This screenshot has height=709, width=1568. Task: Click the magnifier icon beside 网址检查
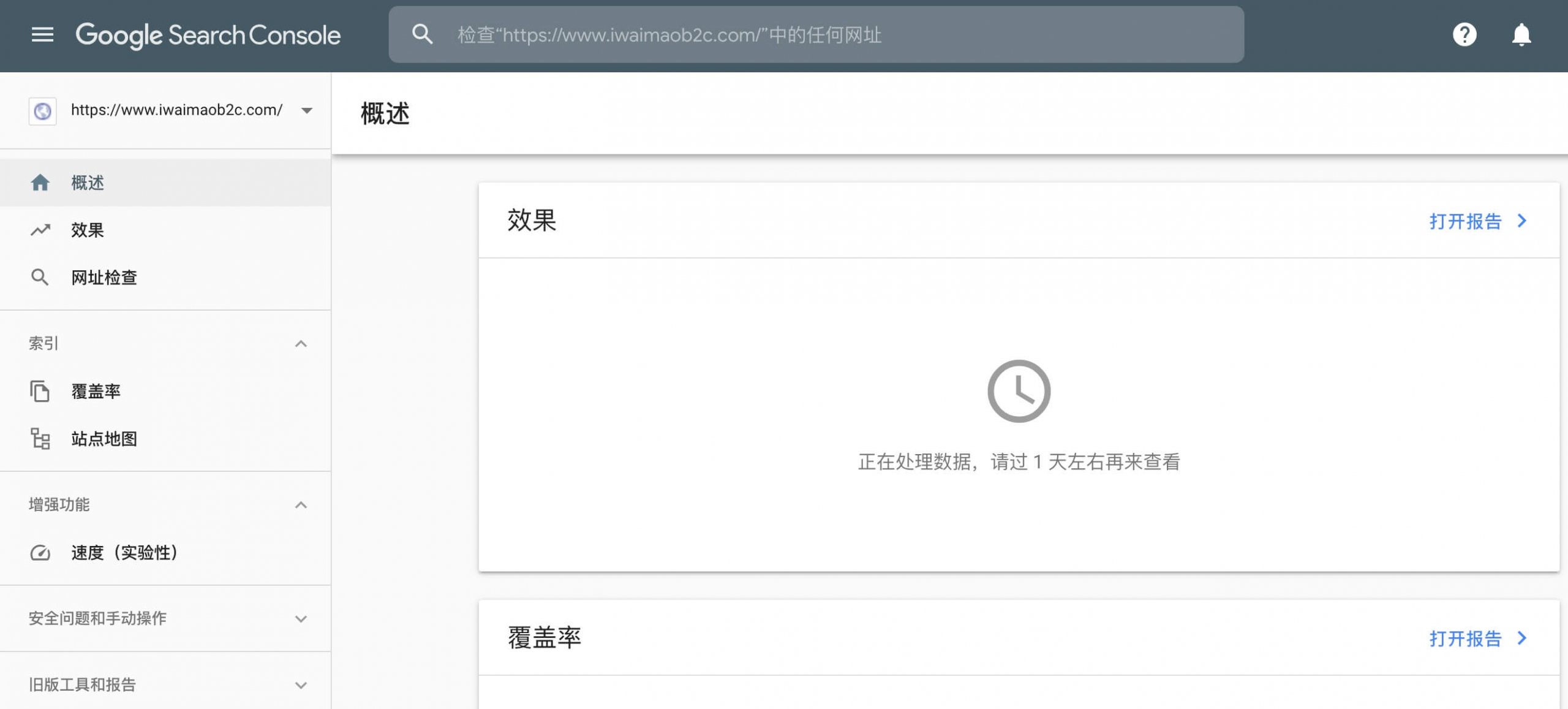click(40, 277)
